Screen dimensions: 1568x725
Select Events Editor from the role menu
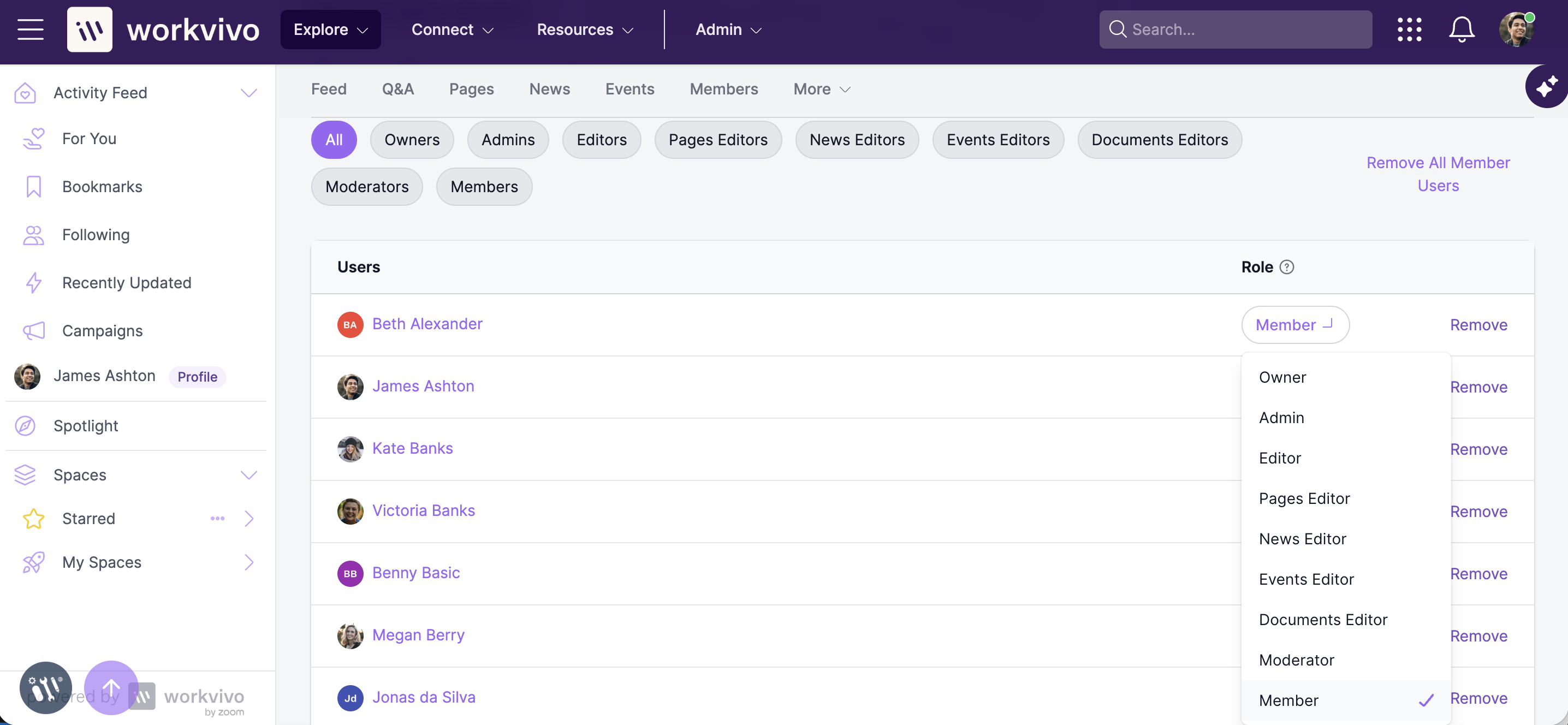(1346, 579)
